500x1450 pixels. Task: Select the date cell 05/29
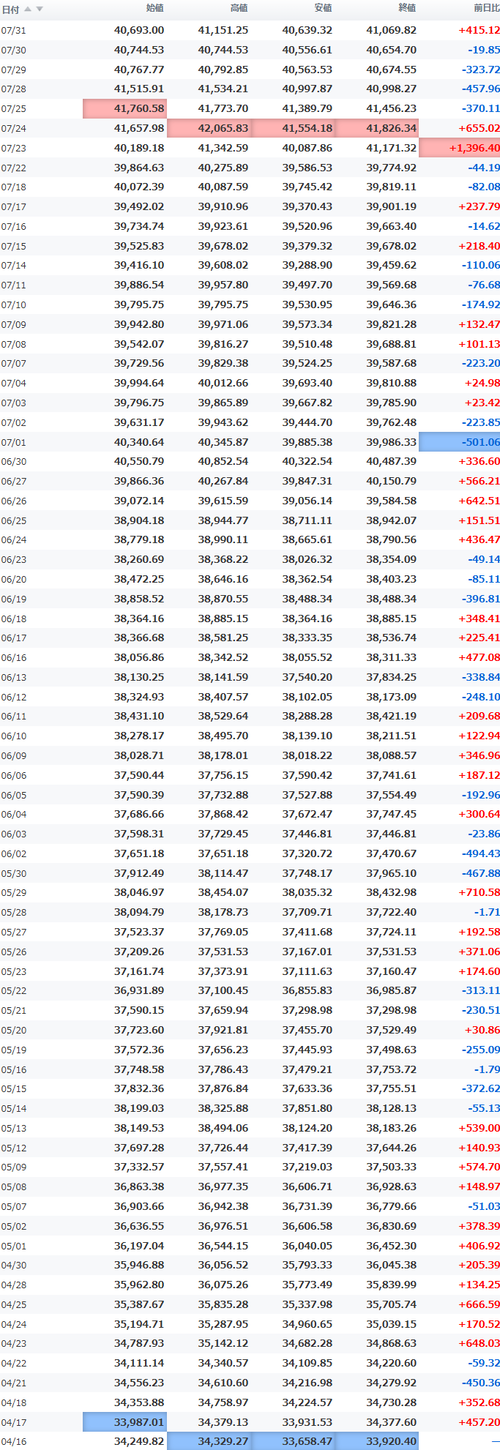coord(14,892)
